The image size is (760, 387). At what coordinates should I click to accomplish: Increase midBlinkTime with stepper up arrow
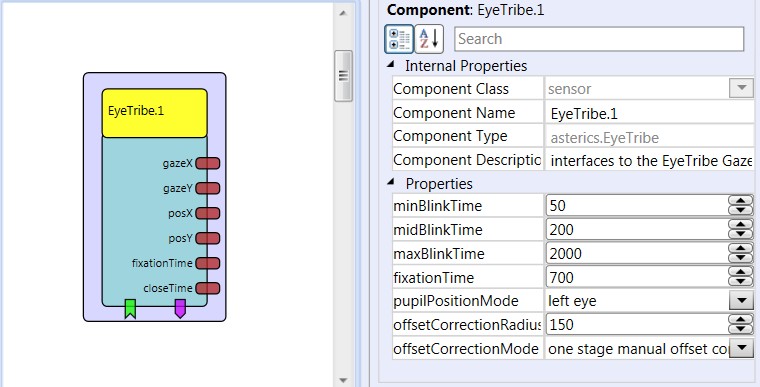pyautogui.click(x=741, y=224)
